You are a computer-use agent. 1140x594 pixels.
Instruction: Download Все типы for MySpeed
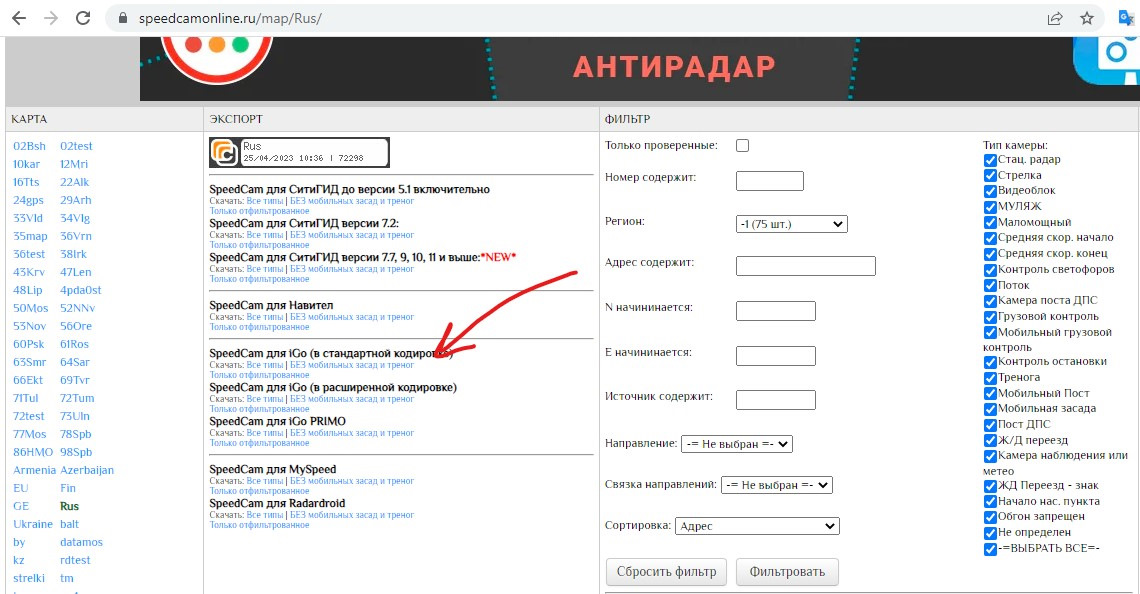[x=265, y=481]
